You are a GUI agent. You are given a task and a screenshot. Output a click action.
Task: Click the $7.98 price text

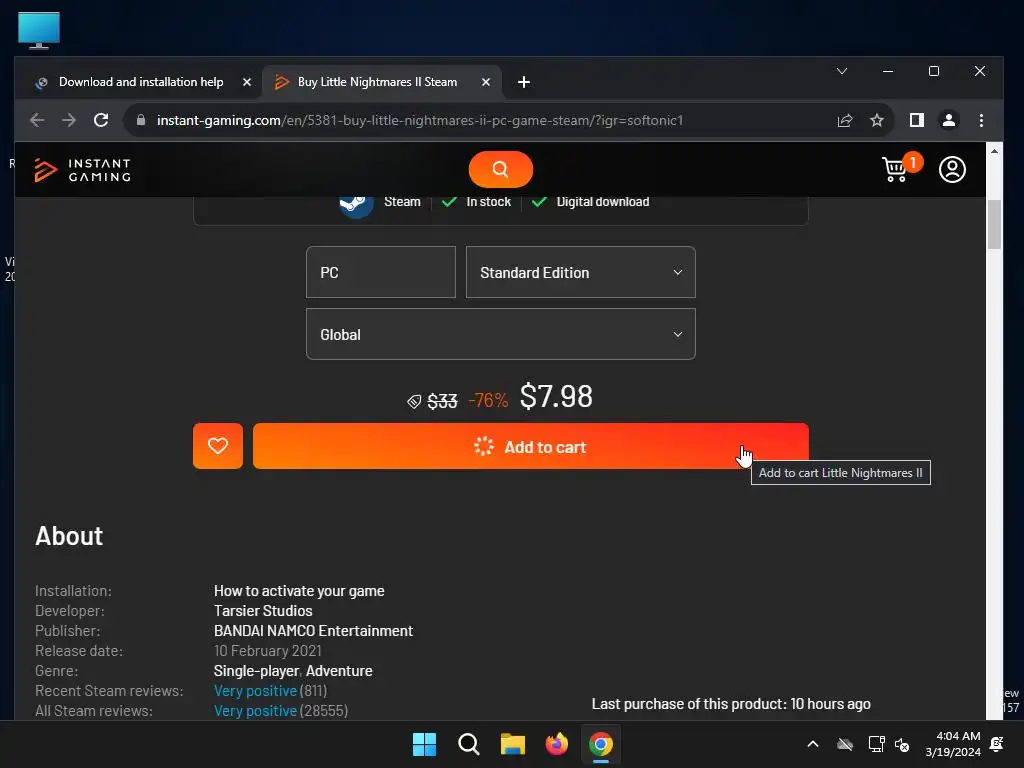556,396
